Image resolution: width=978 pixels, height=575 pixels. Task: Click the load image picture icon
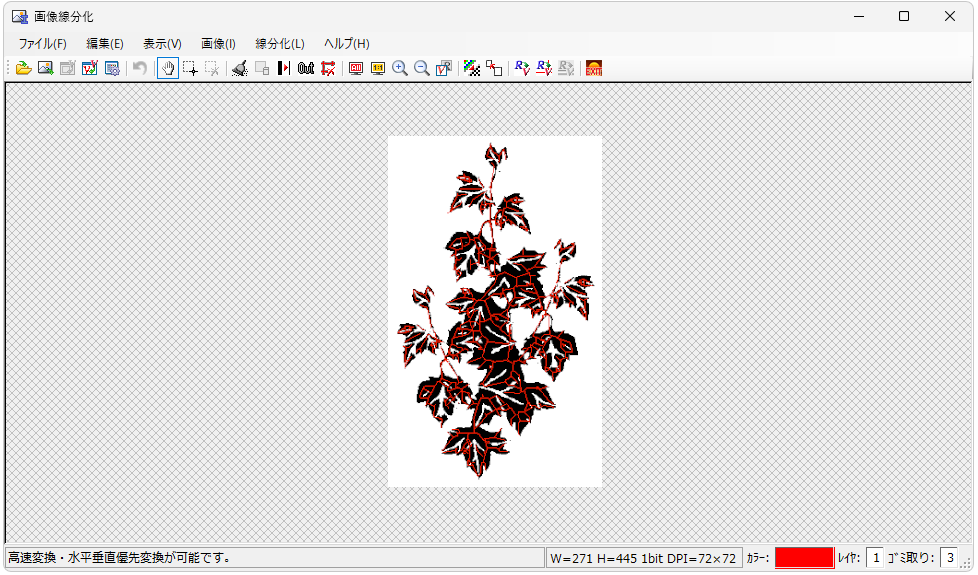pos(46,68)
